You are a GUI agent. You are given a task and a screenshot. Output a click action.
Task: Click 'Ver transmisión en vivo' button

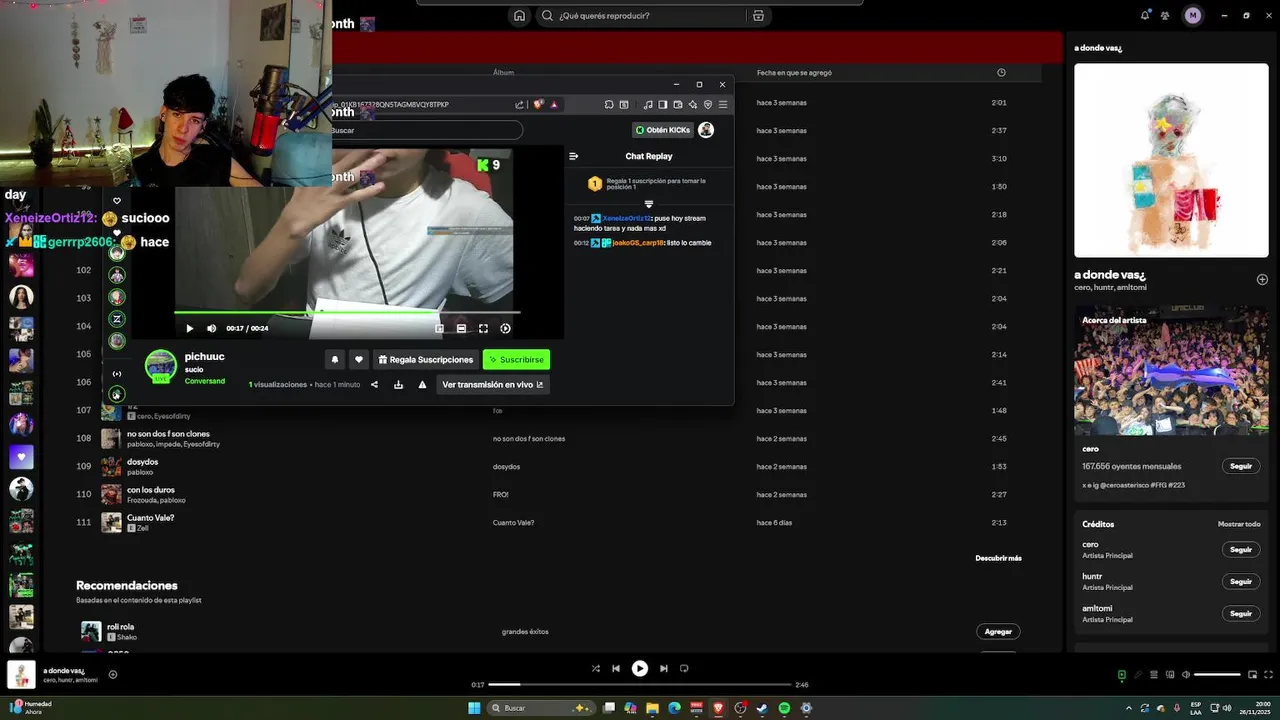click(493, 384)
